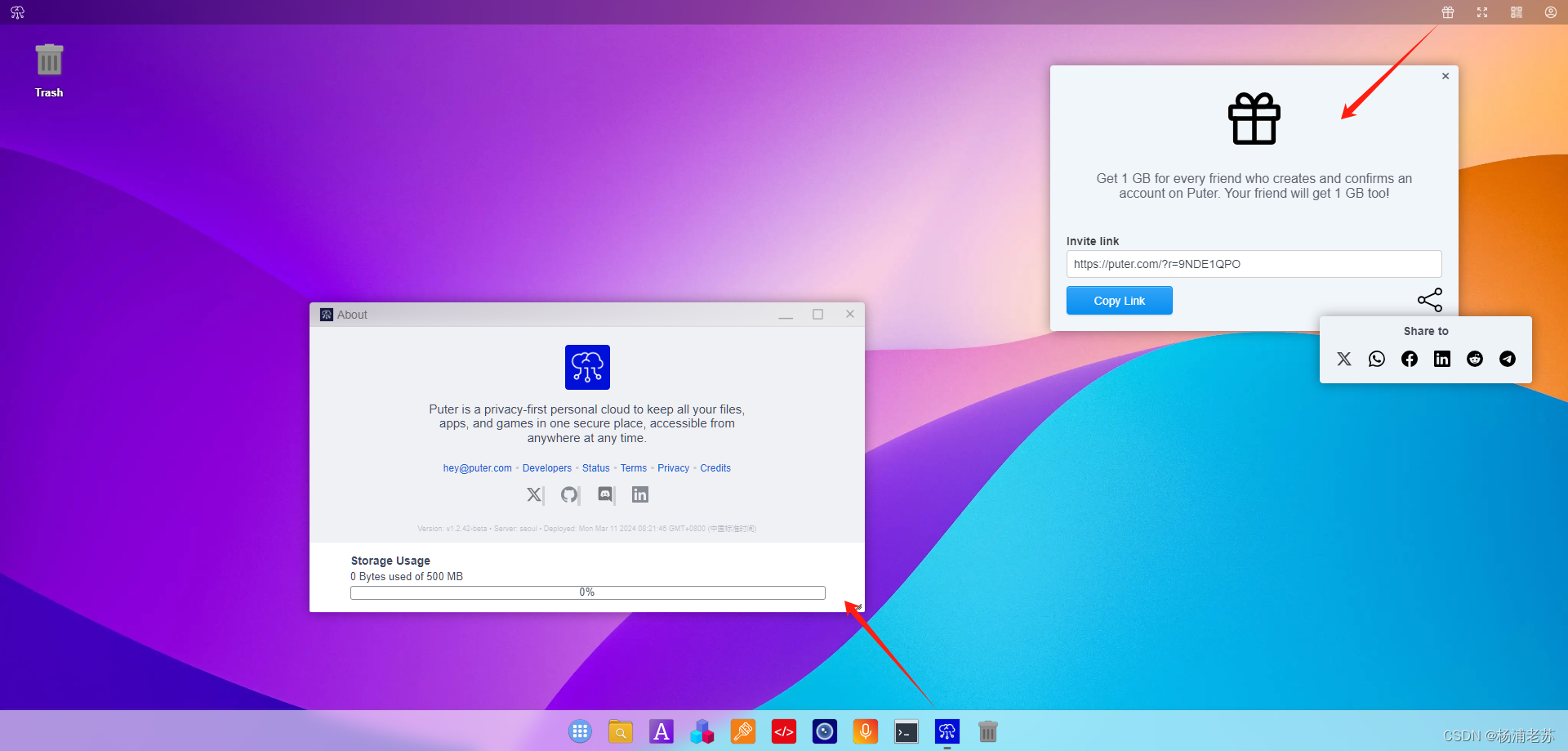
Task: Launch the colored cubes app from the taskbar
Action: (x=702, y=731)
